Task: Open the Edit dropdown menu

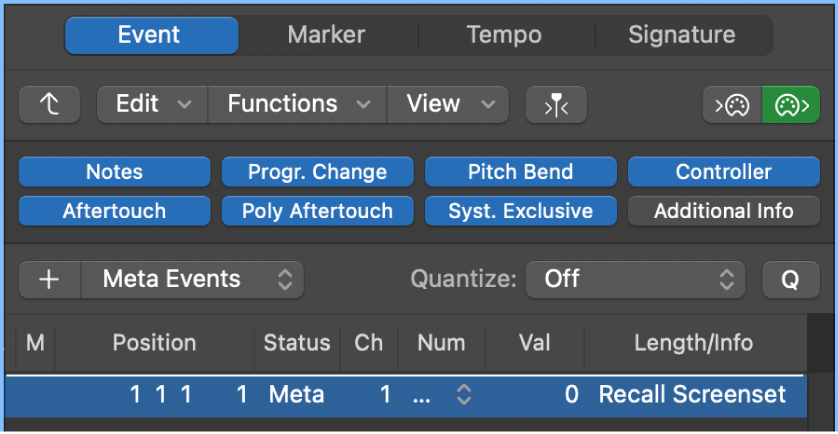Action: pyautogui.click(x=152, y=104)
